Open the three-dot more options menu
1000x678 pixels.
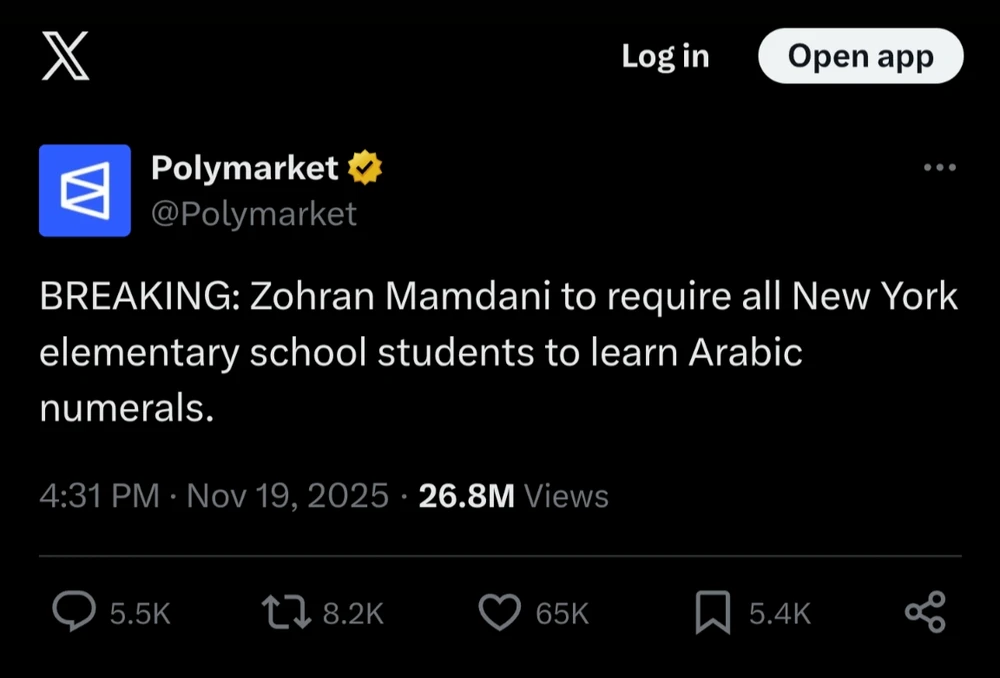[x=939, y=168]
